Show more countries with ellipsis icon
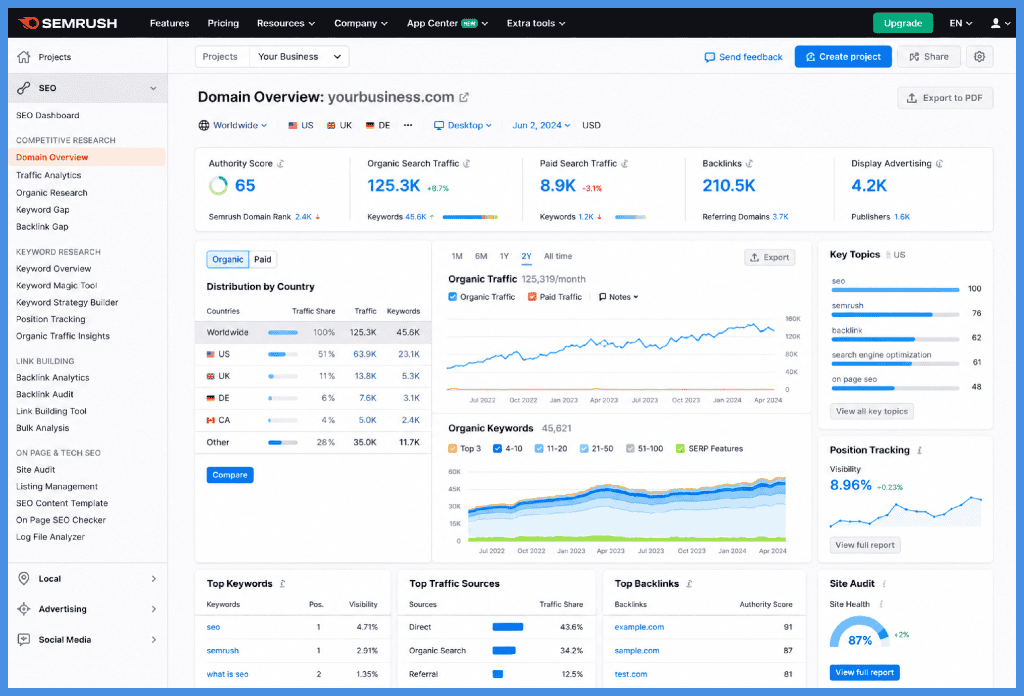This screenshot has width=1024, height=696. click(408, 125)
